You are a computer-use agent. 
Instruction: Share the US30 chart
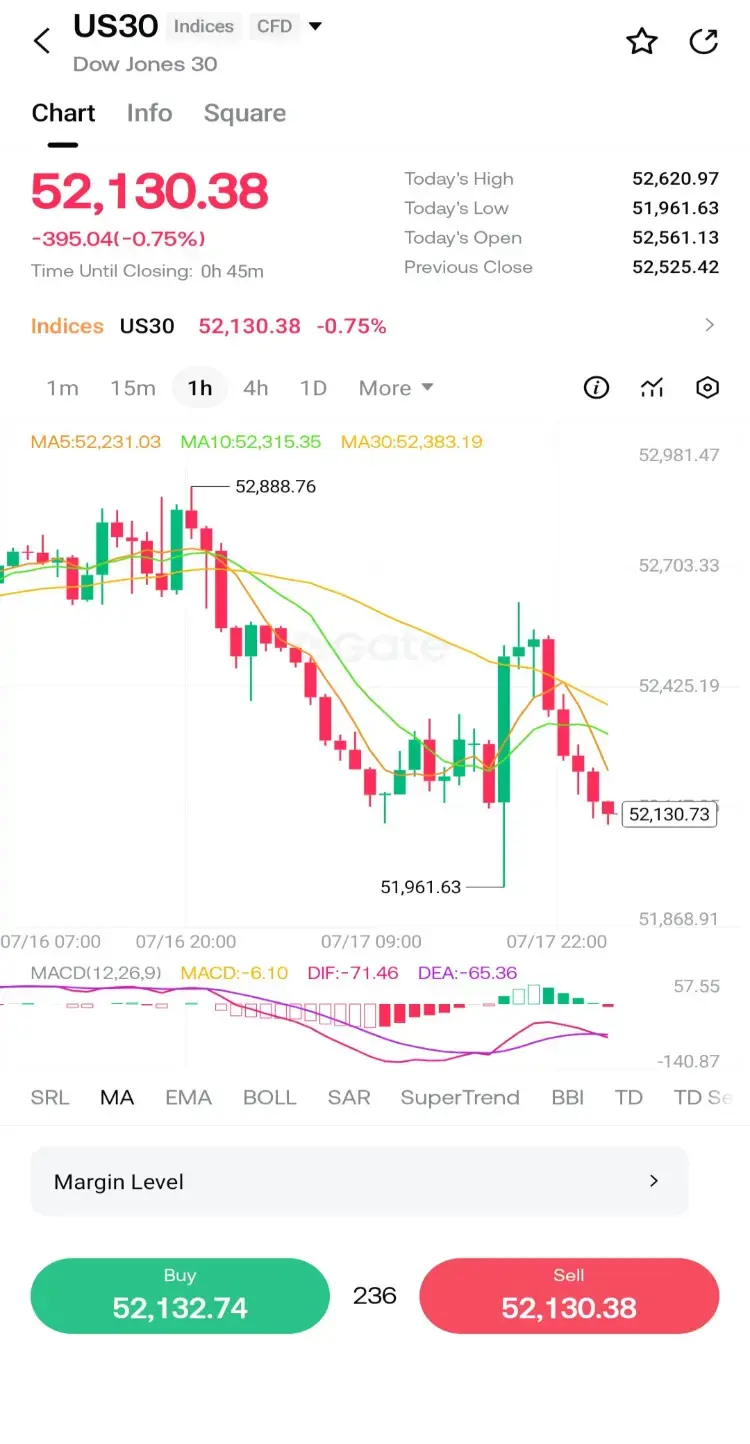tap(704, 41)
